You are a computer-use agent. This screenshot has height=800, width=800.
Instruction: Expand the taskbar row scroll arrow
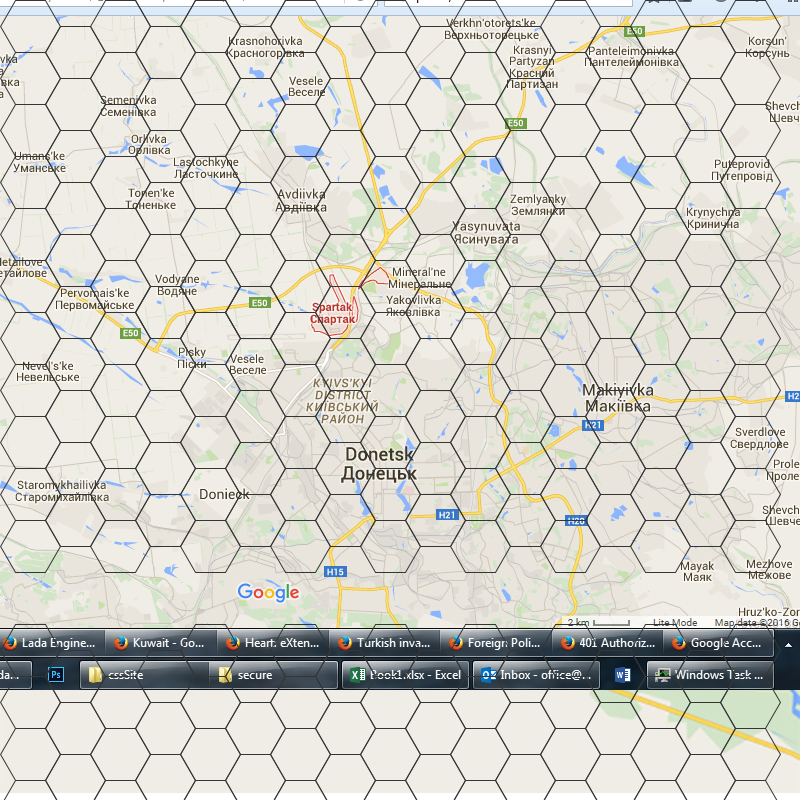[x=788, y=645]
